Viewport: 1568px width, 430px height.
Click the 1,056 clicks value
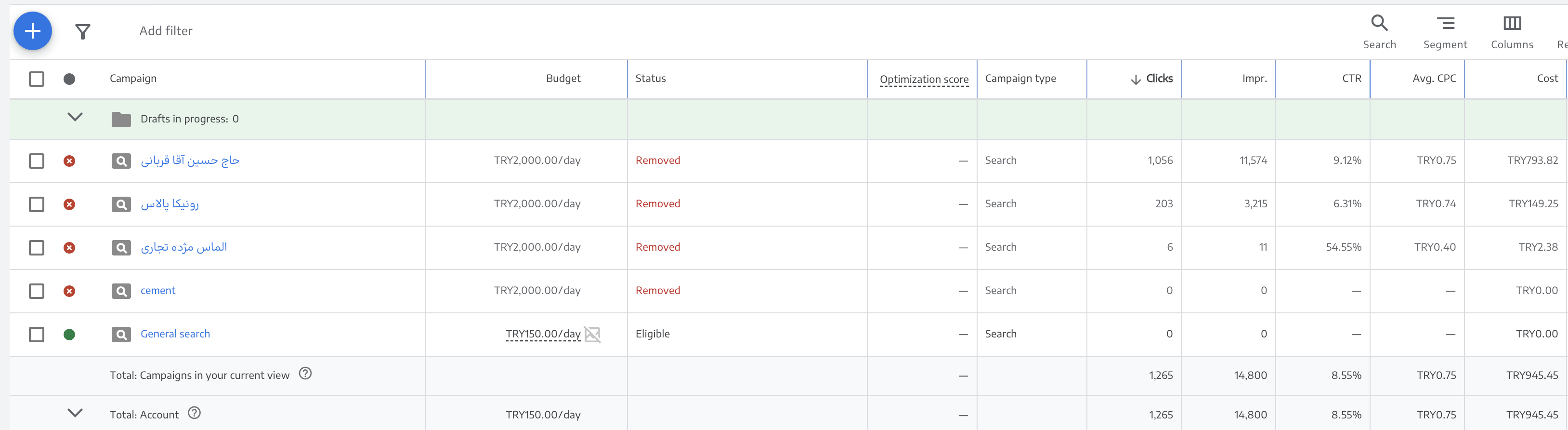click(1160, 160)
